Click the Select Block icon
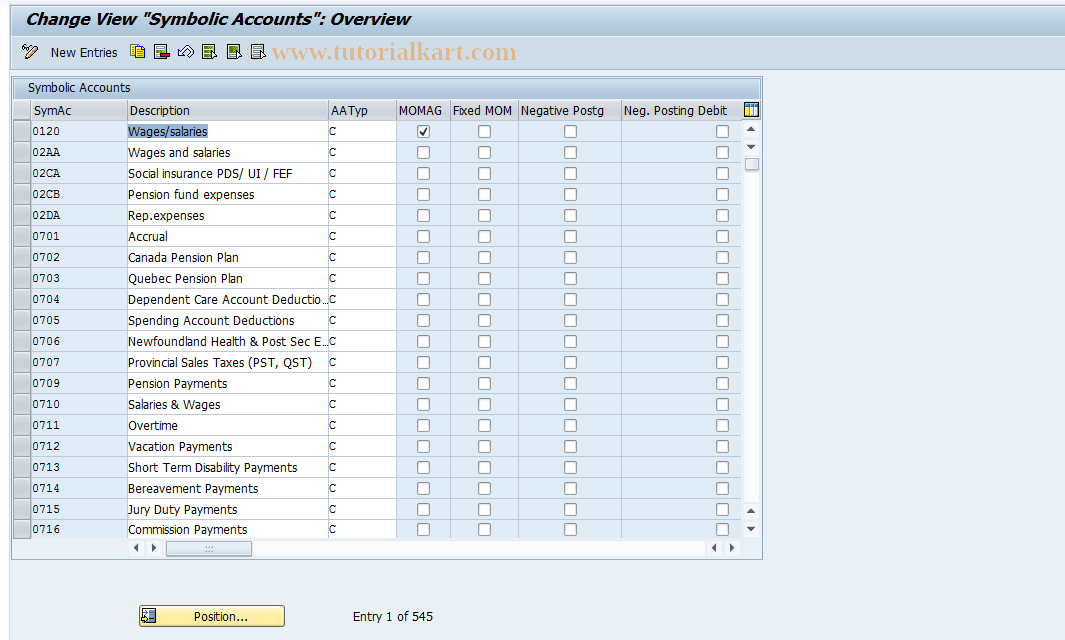 click(x=234, y=52)
